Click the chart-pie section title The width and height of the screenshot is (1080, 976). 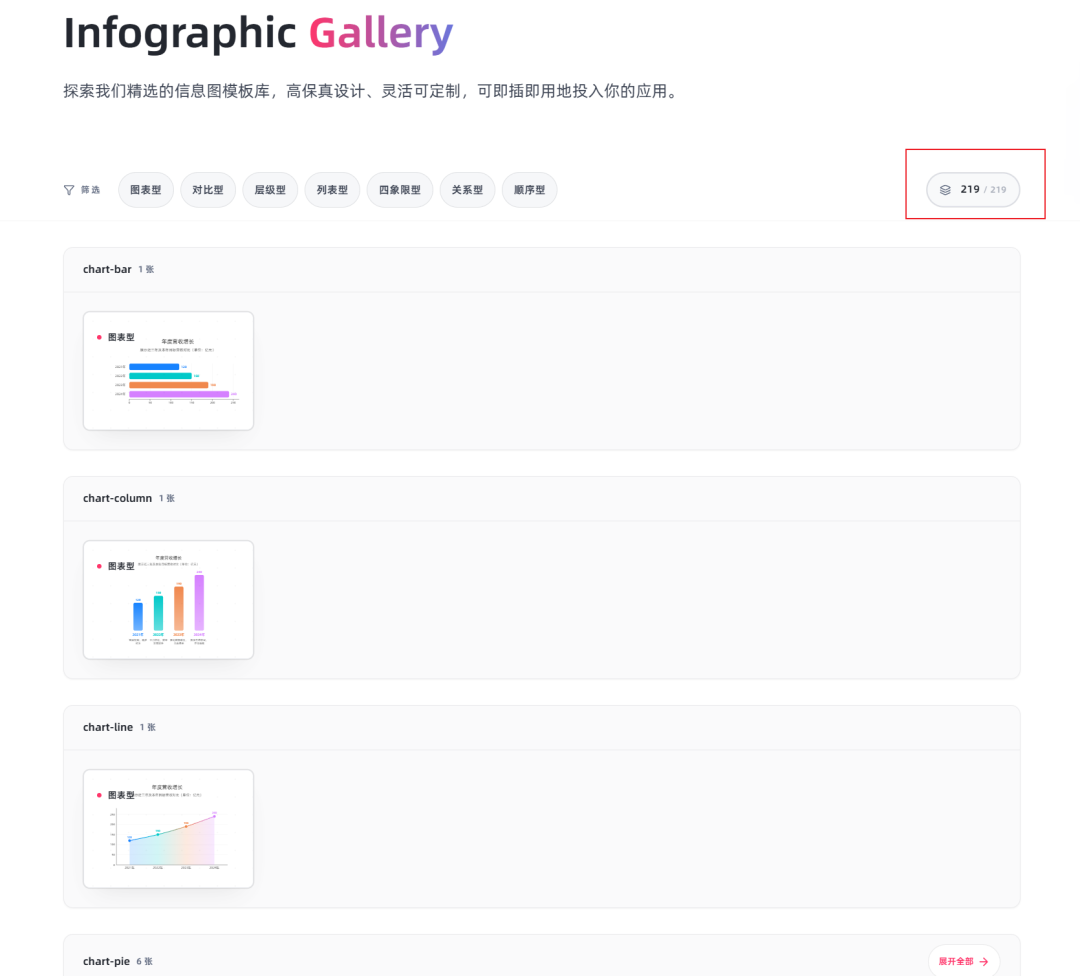point(107,962)
